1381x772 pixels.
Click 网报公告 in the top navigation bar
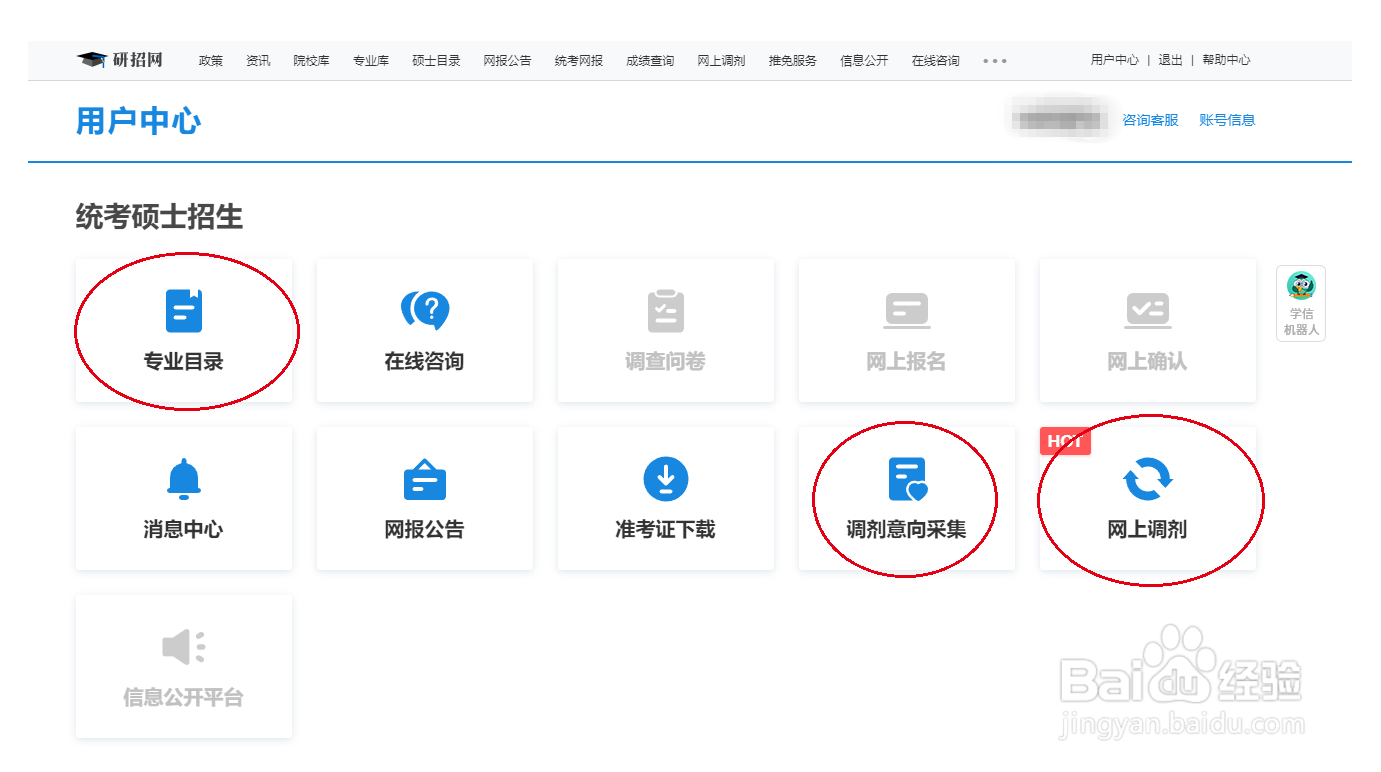[x=507, y=61]
